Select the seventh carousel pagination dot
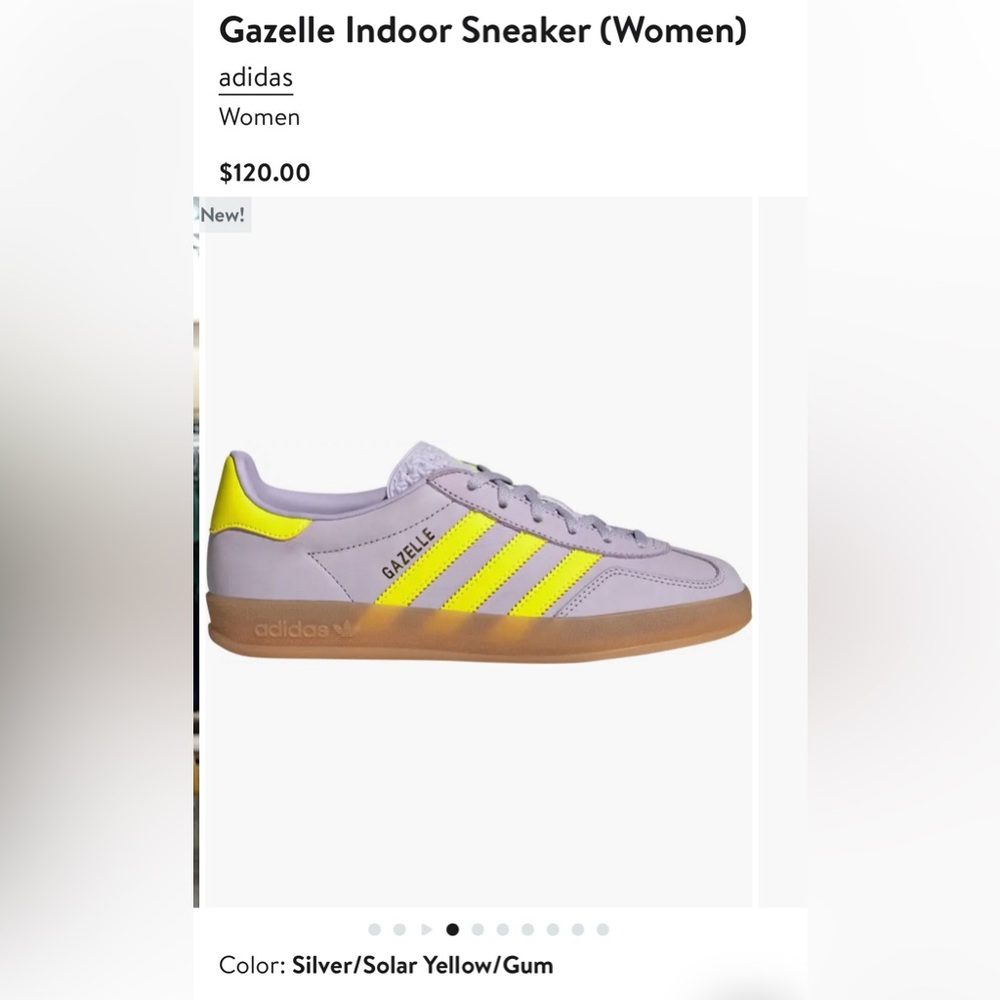This screenshot has width=1000, height=1000. (x=551, y=929)
